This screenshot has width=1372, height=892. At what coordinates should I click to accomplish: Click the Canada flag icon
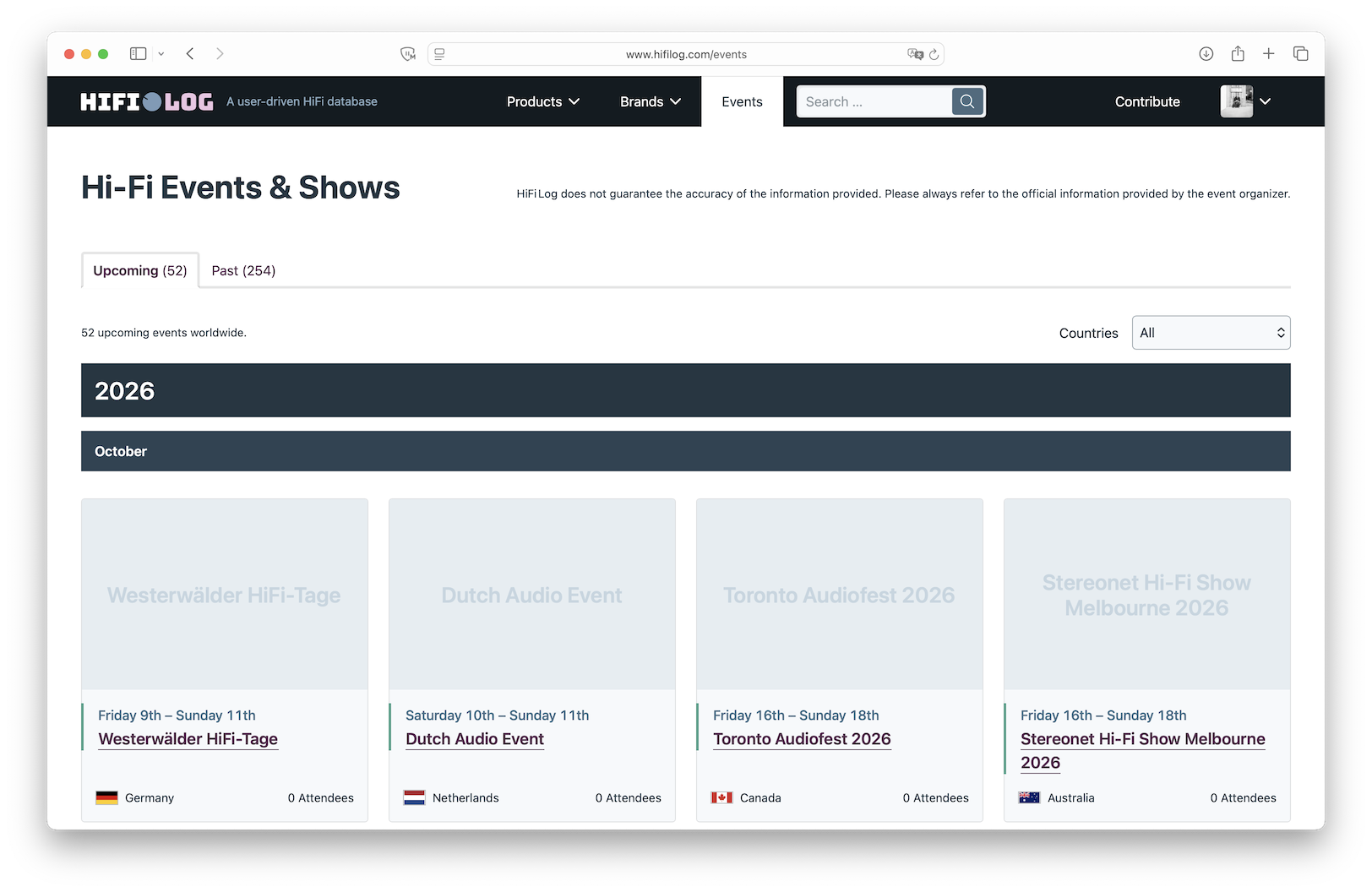click(x=721, y=797)
